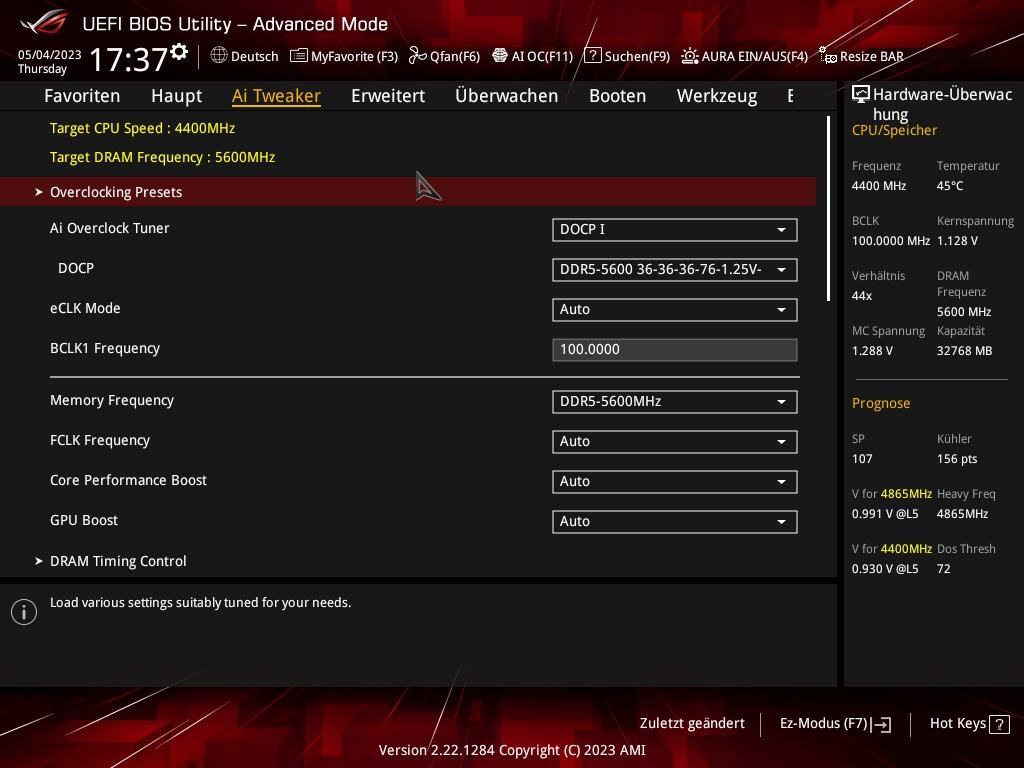Image resolution: width=1024 pixels, height=768 pixels.
Task: Click the Resize BAR icon
Action: 827,56
